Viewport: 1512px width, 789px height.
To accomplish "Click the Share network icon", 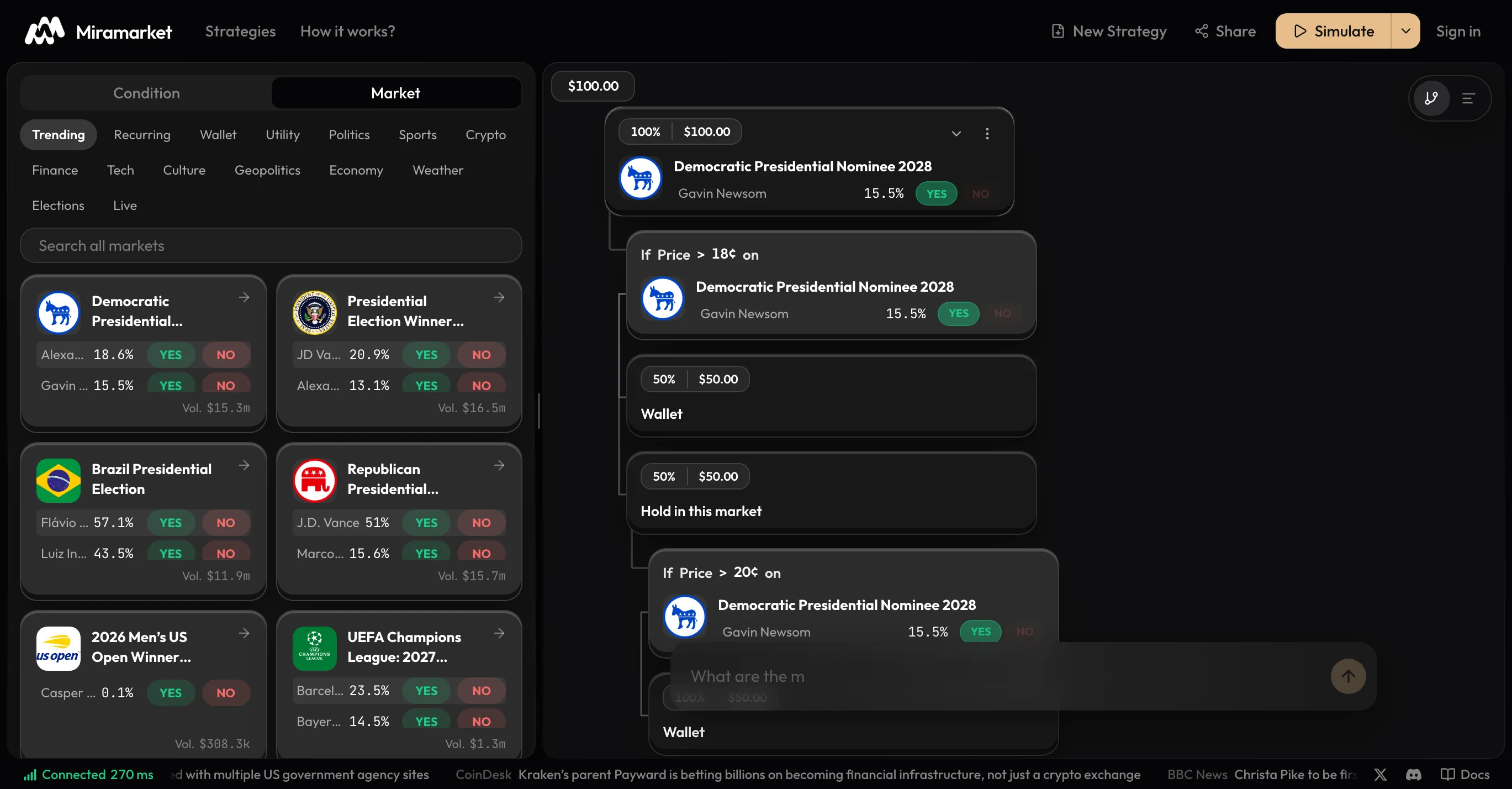I will point(1202,31).
